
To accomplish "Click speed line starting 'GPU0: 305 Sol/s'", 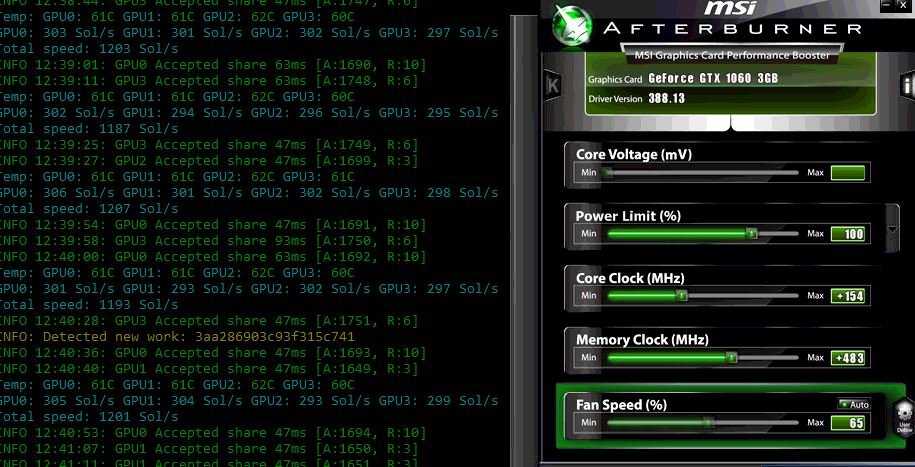I will coord(249,400).
